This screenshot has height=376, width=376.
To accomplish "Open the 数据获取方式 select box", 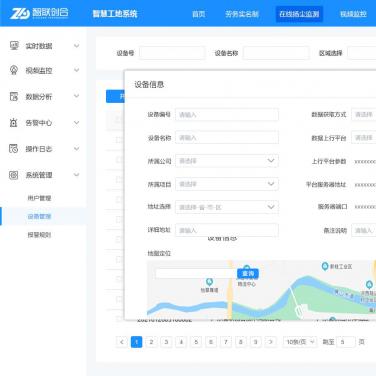I will pyautogui.click(x=363, y=115).
